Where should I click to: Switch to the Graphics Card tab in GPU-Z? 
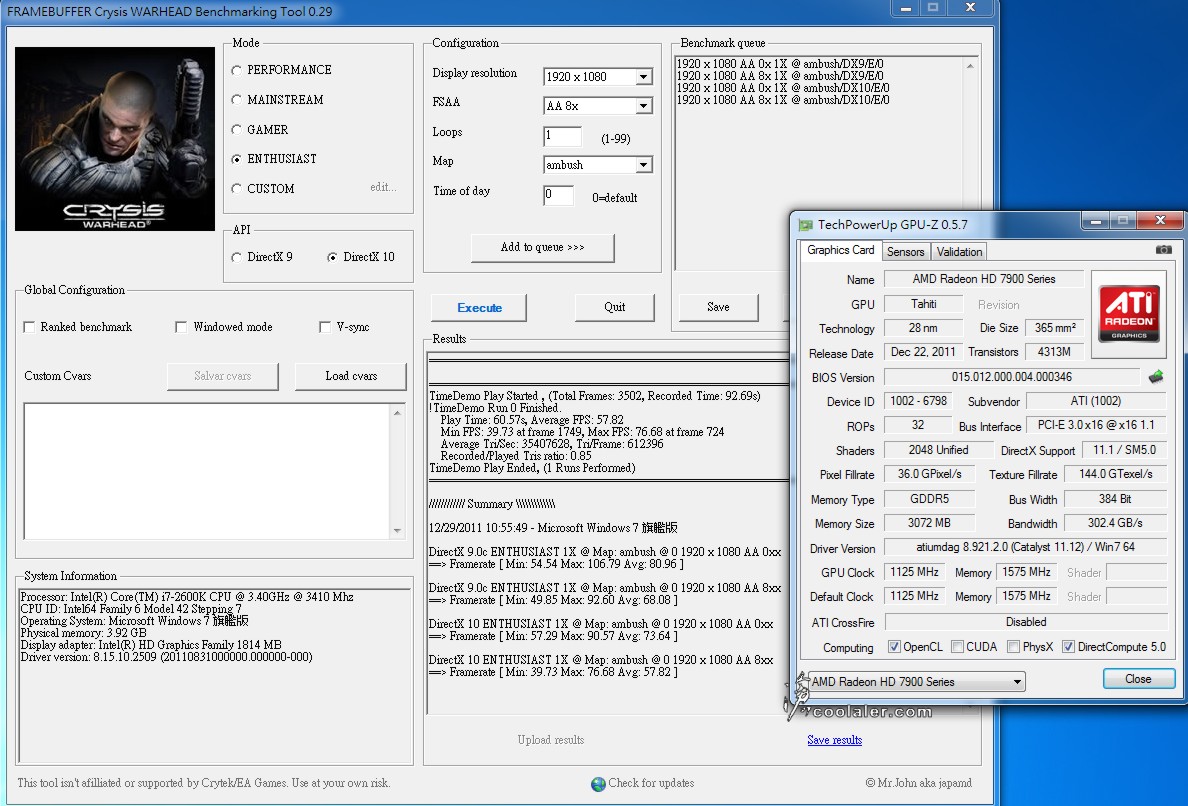(840, 250)
